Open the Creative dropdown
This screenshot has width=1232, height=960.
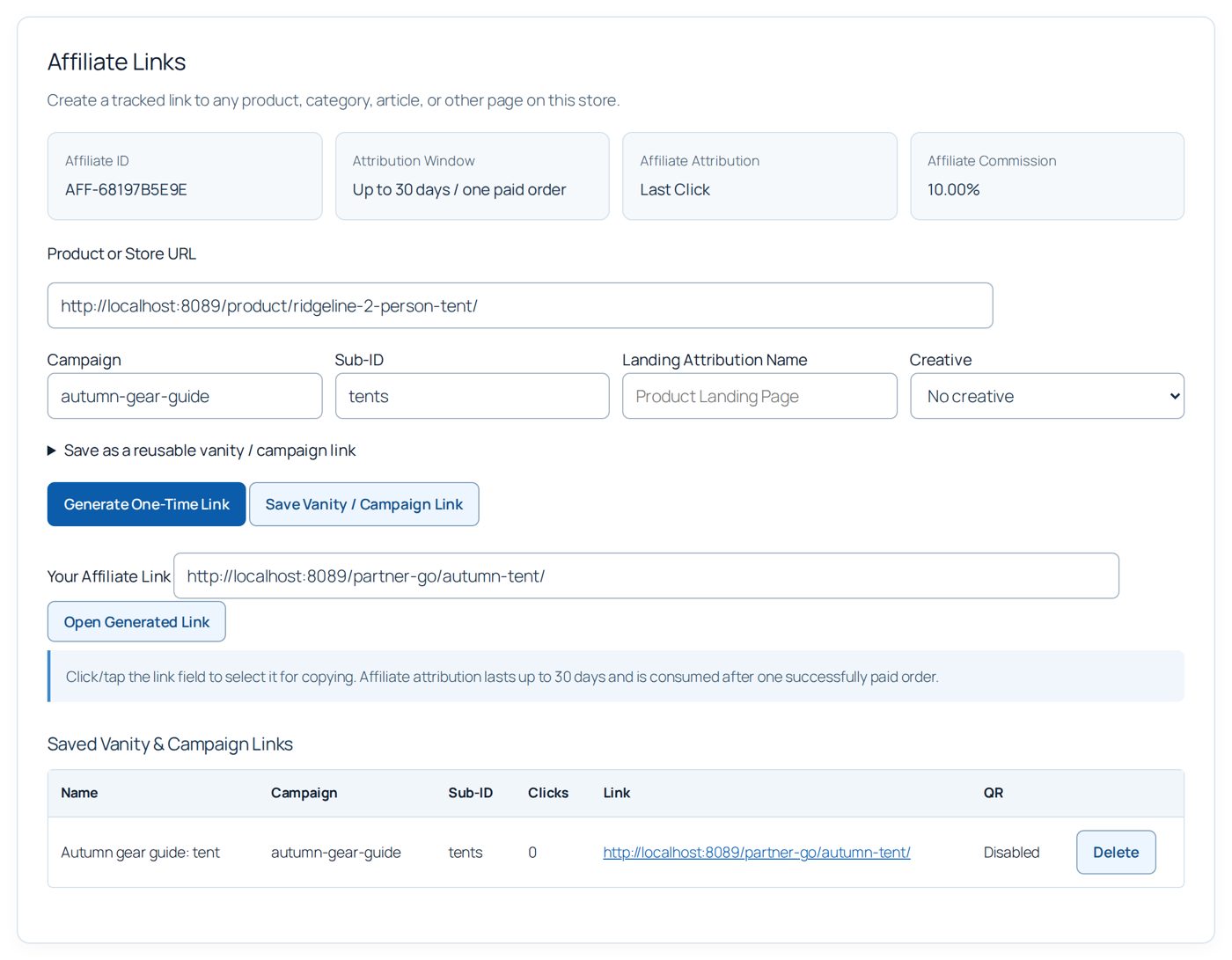point(1047,396)
